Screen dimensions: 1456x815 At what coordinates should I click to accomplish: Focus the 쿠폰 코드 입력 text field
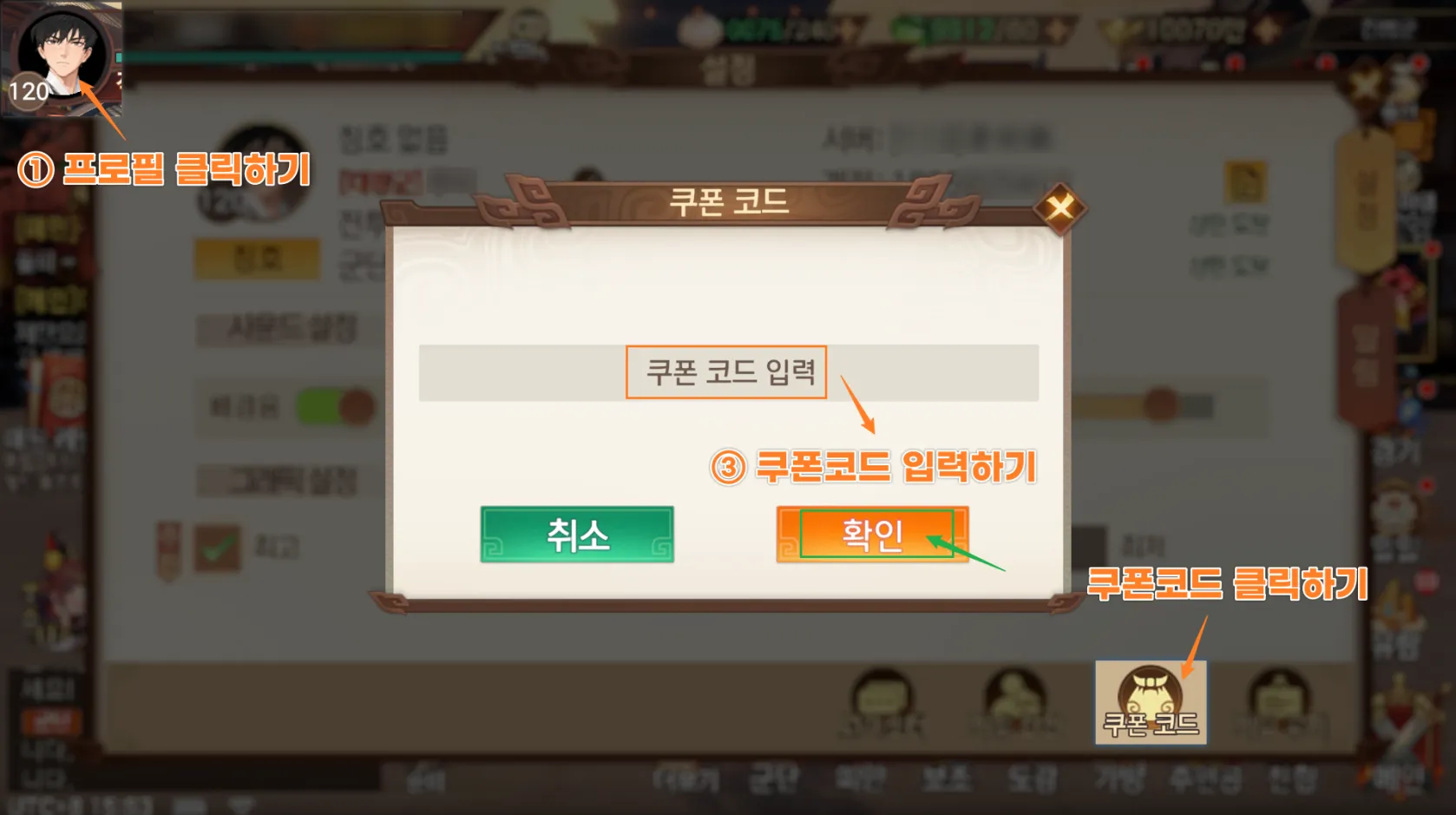728,372
